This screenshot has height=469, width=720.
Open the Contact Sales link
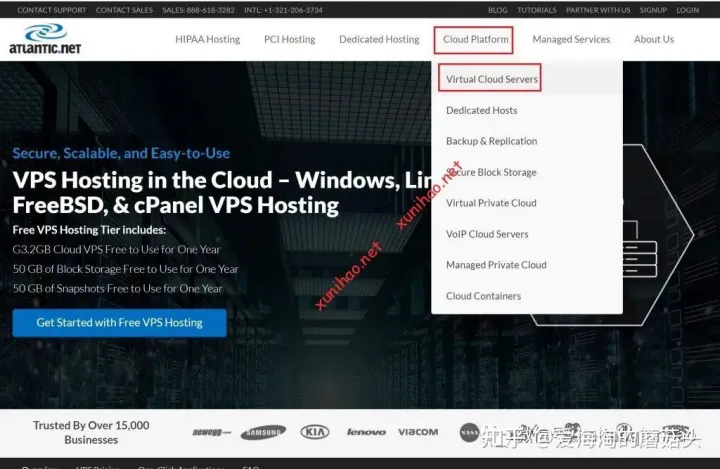[x=124, y=10]
